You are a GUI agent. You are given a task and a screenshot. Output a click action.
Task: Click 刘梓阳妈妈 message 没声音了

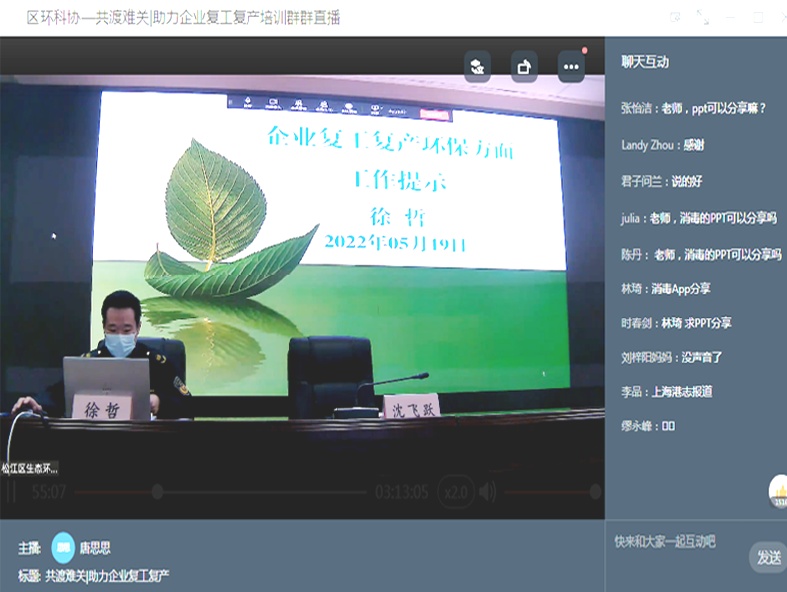(672, 358)
